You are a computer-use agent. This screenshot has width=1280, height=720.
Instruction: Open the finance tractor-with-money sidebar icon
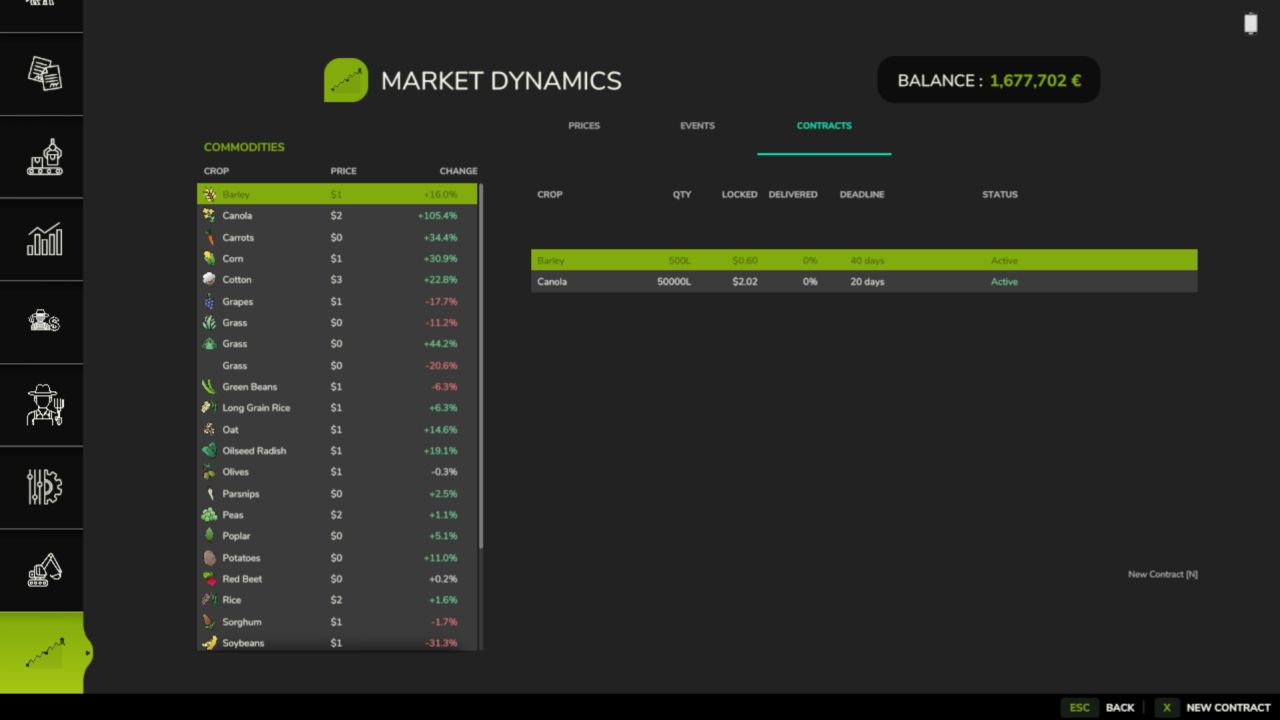pos(41,322)
